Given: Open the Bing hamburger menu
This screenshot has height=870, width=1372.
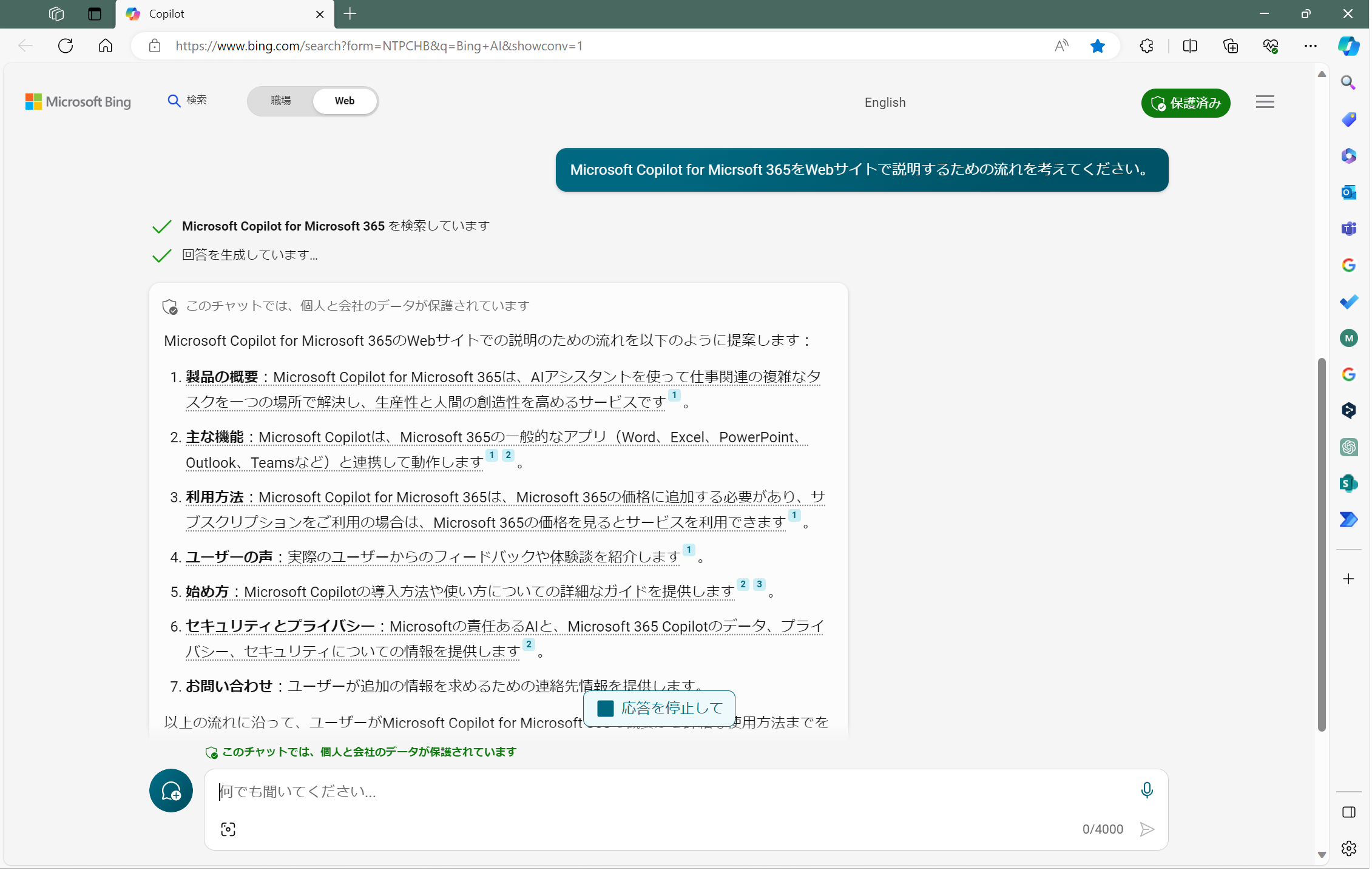Looking at the screenshot, I should point(1265,102).
